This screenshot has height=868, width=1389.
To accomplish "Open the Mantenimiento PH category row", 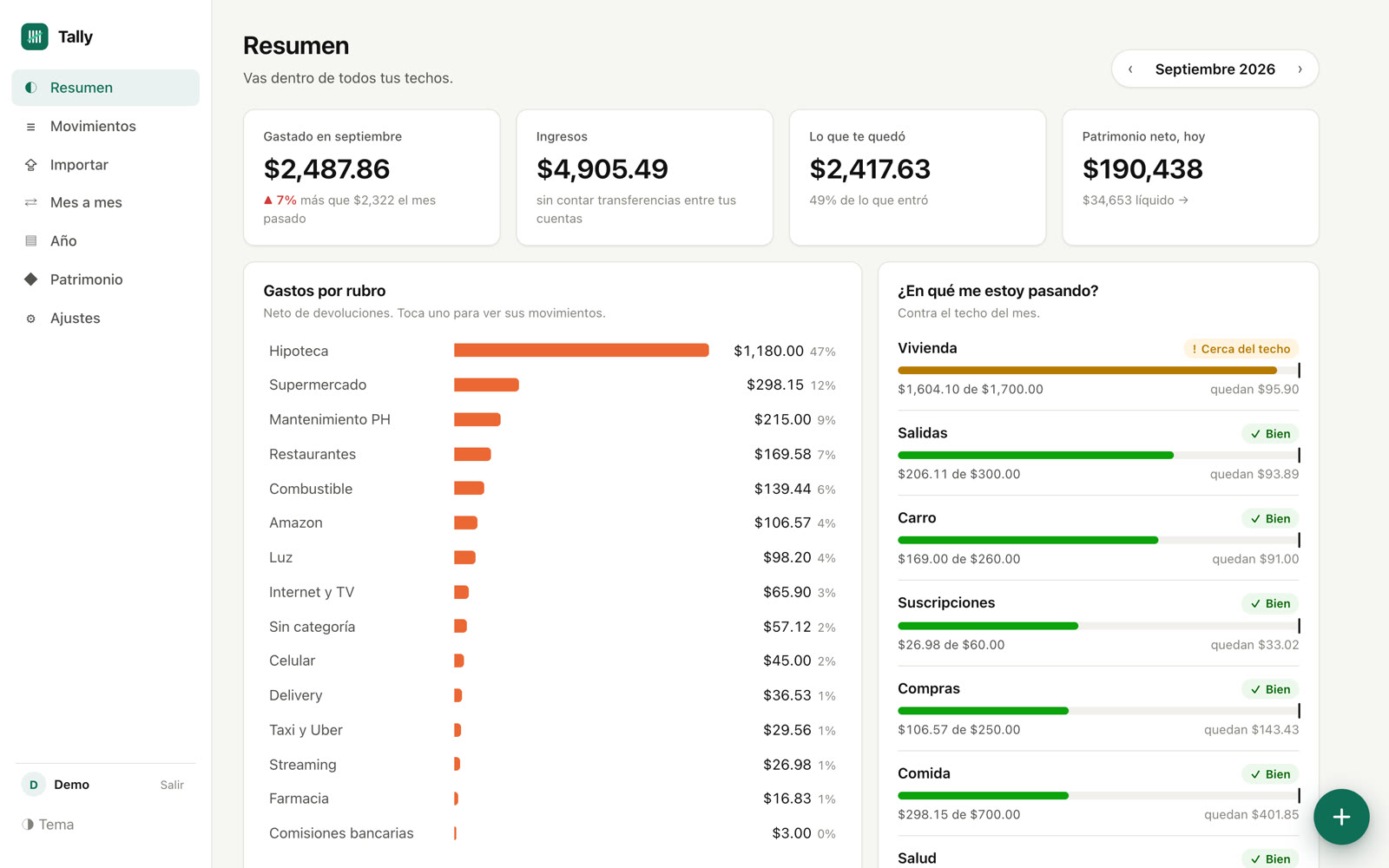I will 552,419.
